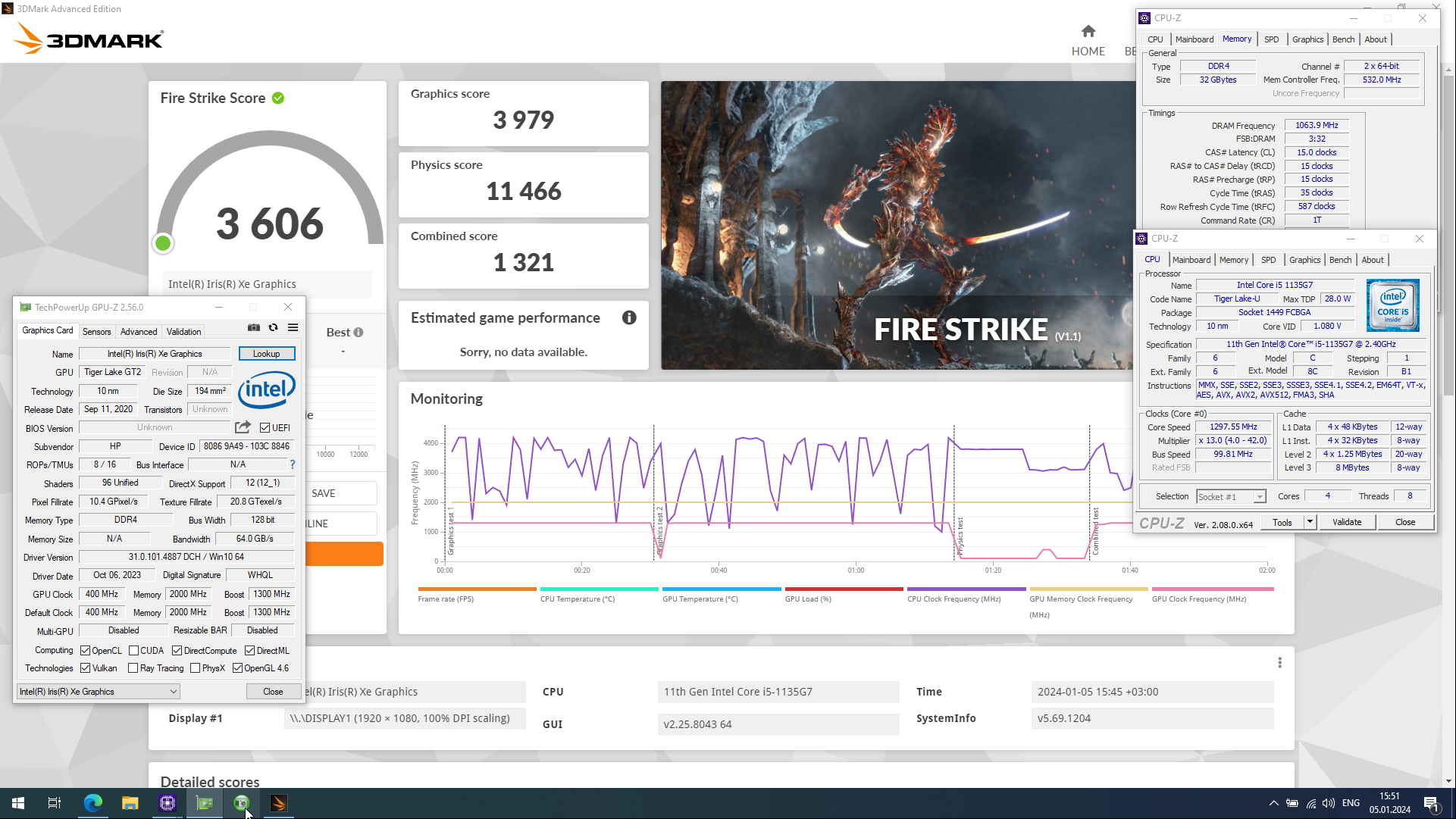Open Windows Start menu
The image size is (1456, 819).
[x=18, y=803]
